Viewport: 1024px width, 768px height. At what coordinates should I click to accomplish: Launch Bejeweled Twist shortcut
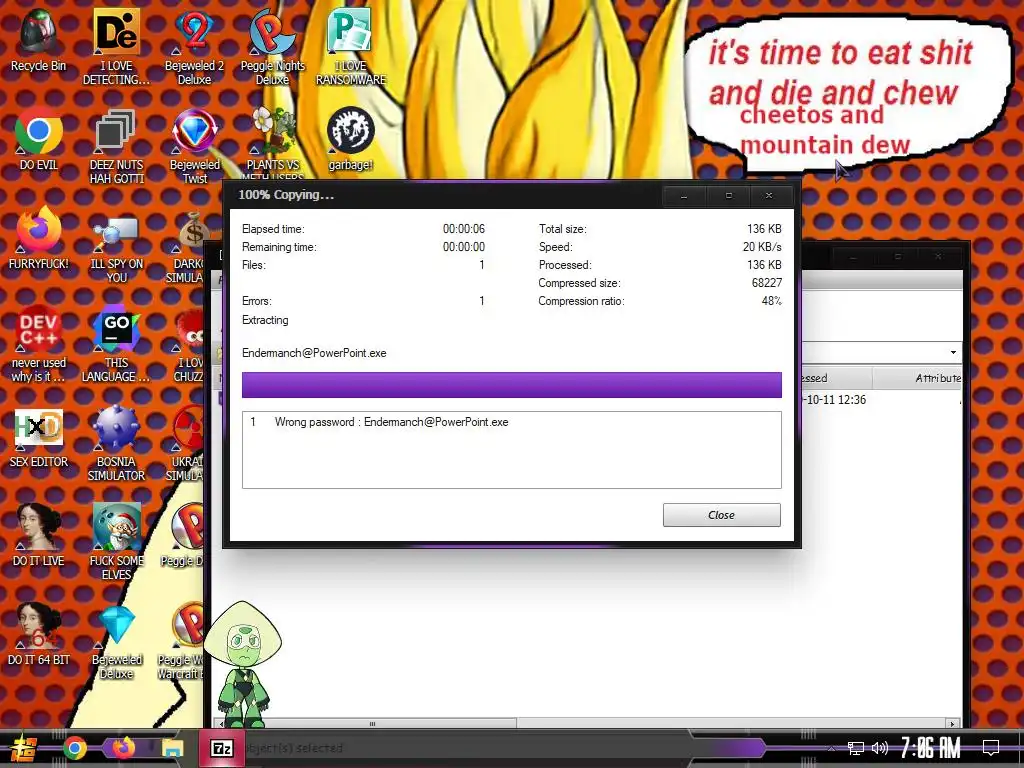(x=195, y=146)
